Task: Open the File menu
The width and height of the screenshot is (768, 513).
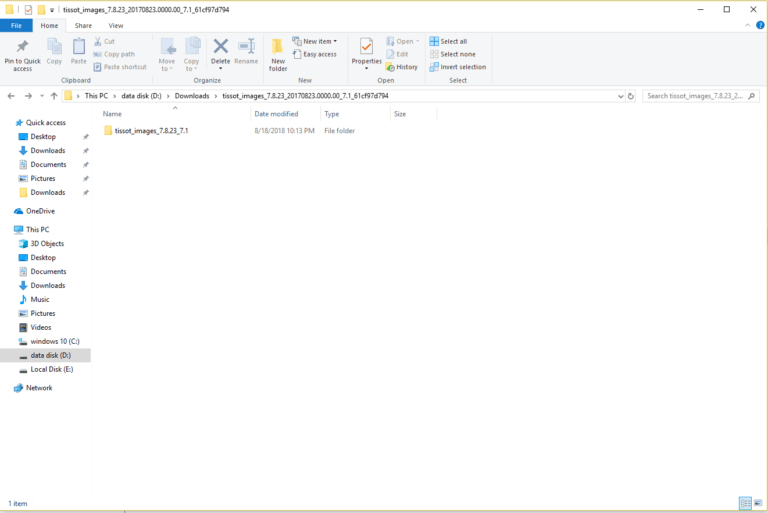Action: pyautogui.click(x=16, y=25)
